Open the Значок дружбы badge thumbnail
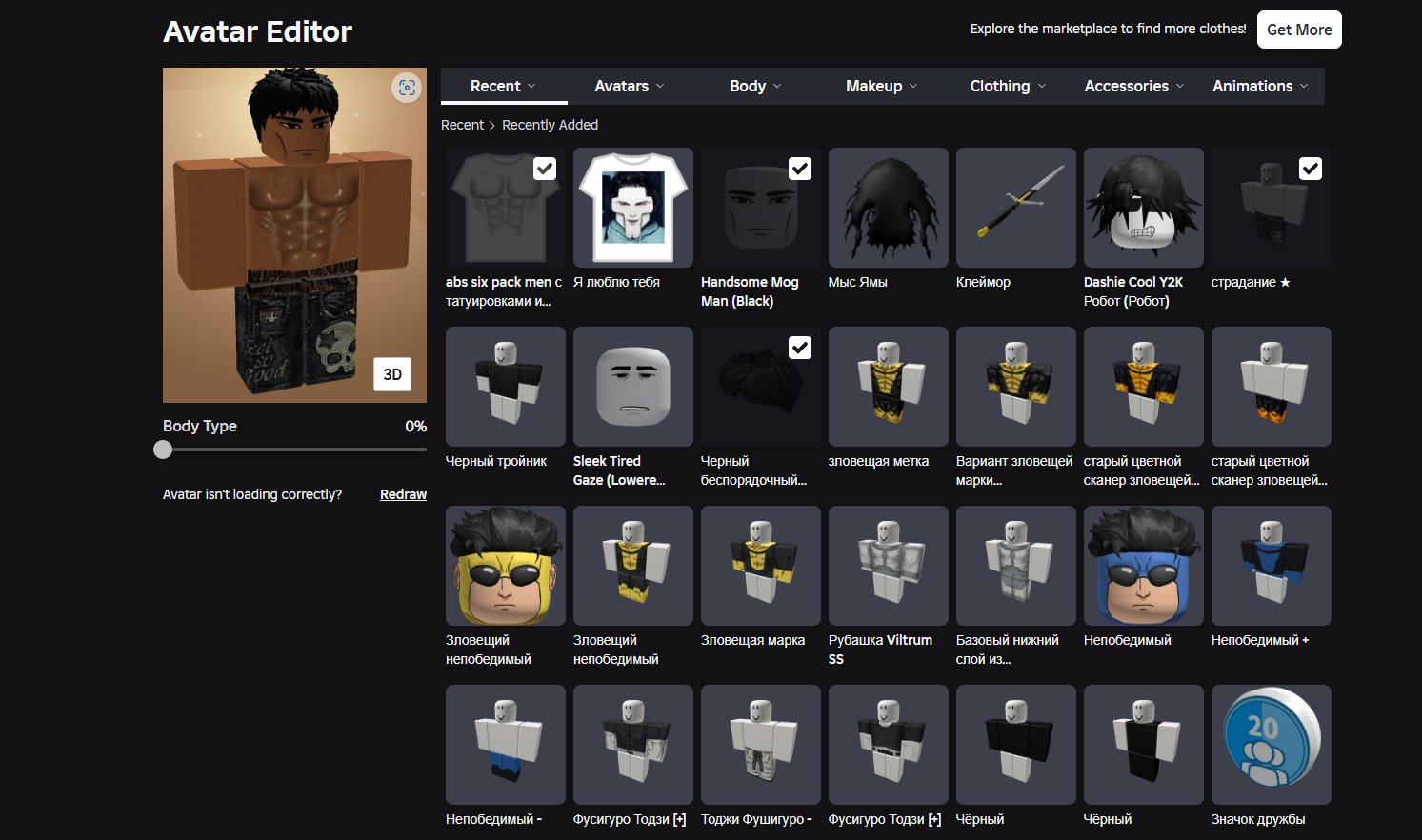This screenshot has height=840, width=1422. pyautogui.click(x=1272, y=745)
